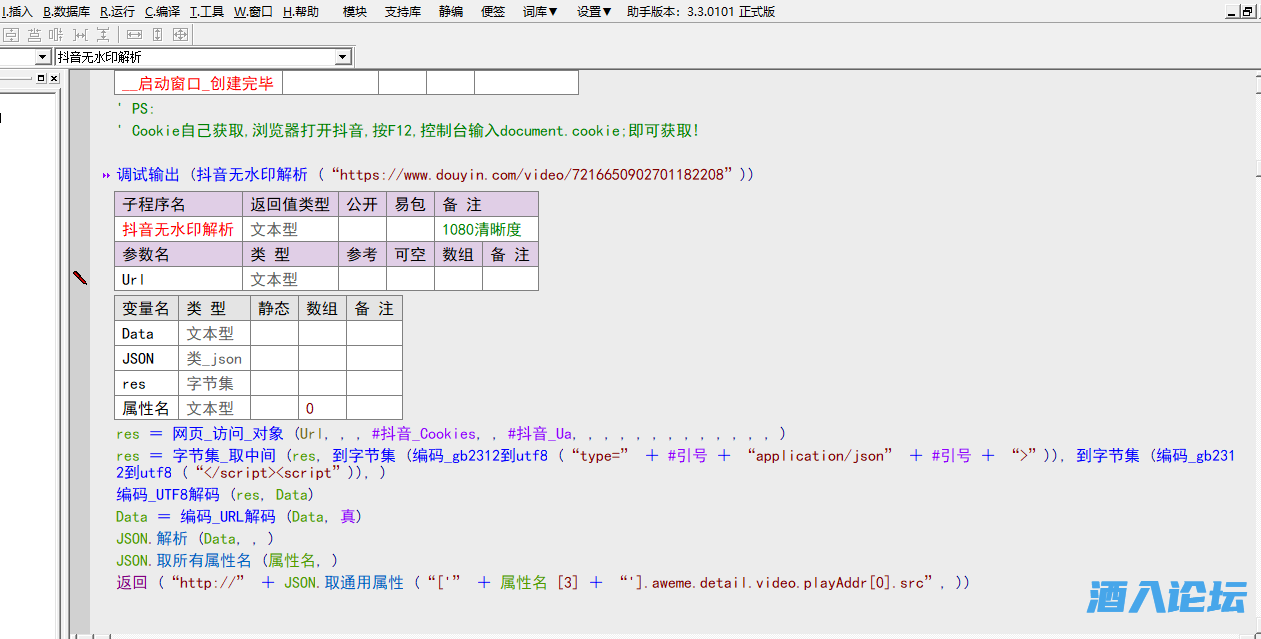This screenshot has height=639, width=1261.
Task: Close the left side panel
Action: pyautogui.click(x=54, y=78)
